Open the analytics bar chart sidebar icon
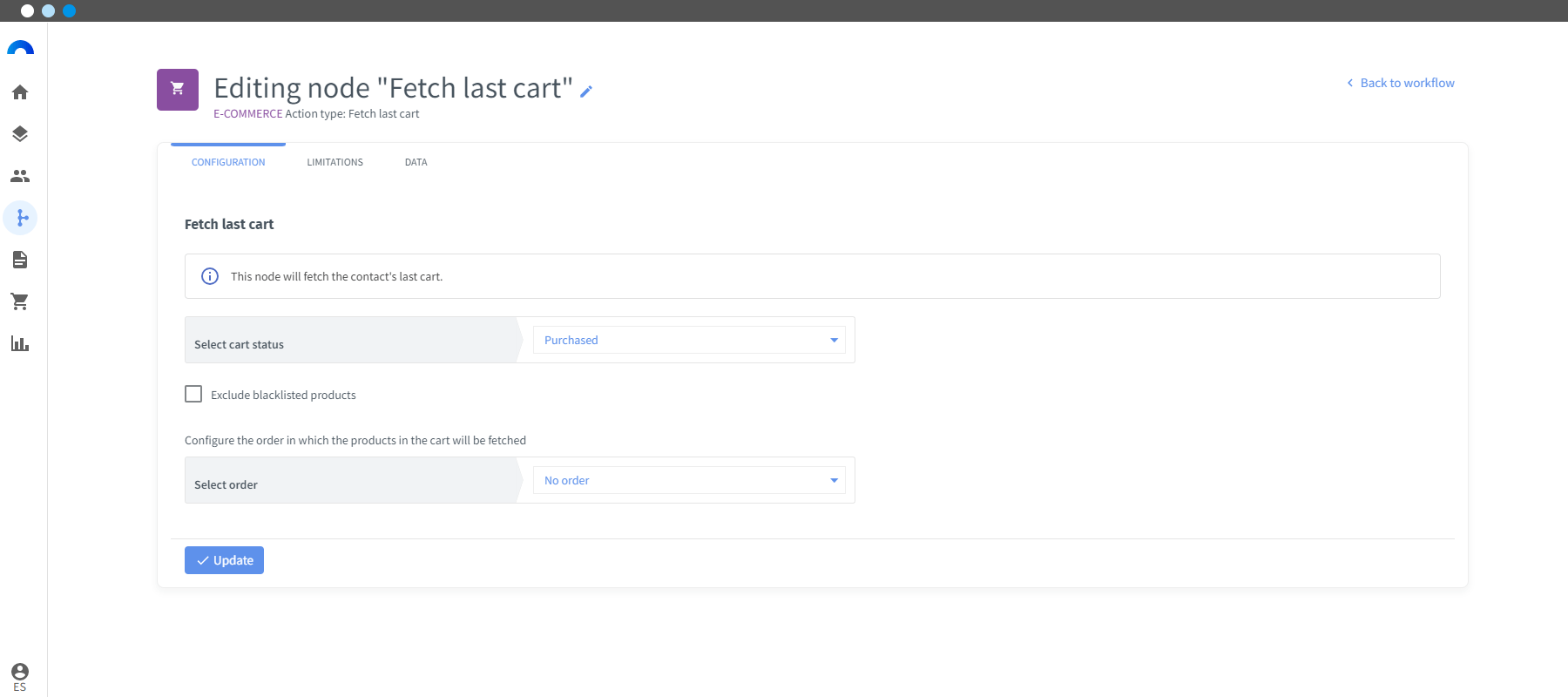The height and width of the screenshot is (697, 1568). coord(20,343)
